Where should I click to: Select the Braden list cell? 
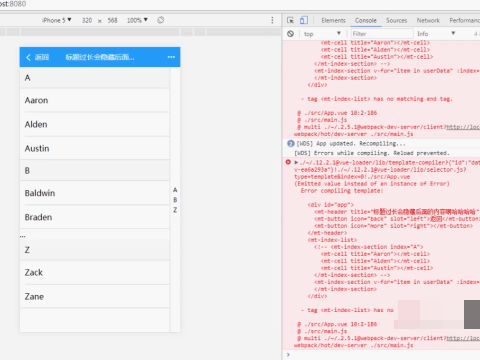point(95,217)
